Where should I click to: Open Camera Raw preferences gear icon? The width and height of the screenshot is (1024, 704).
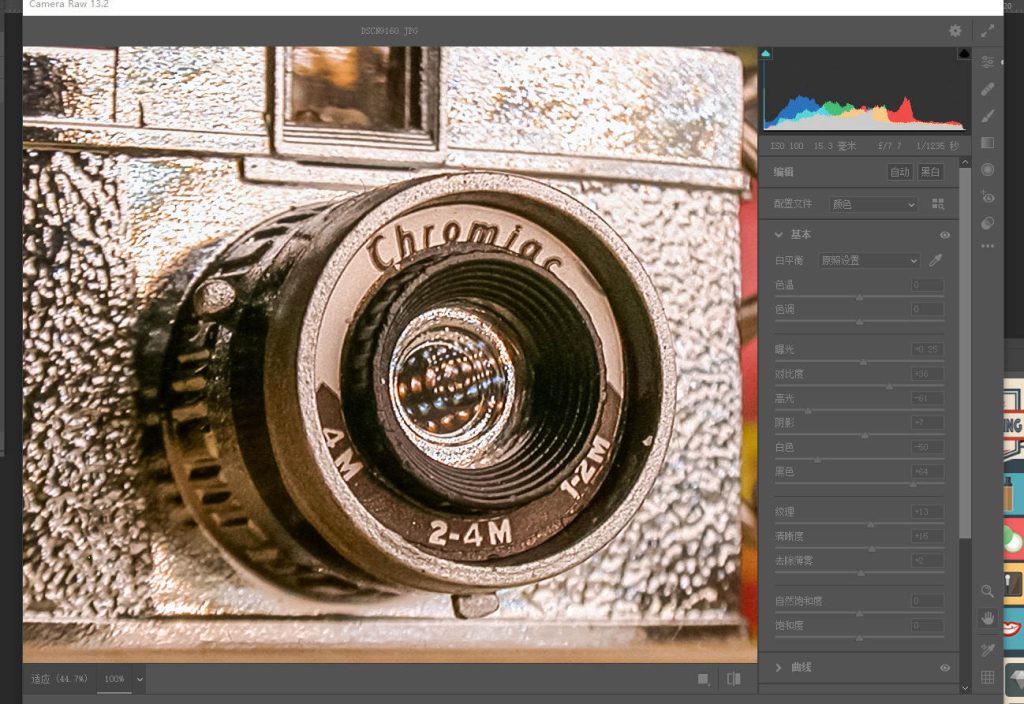tap(955, 31)
